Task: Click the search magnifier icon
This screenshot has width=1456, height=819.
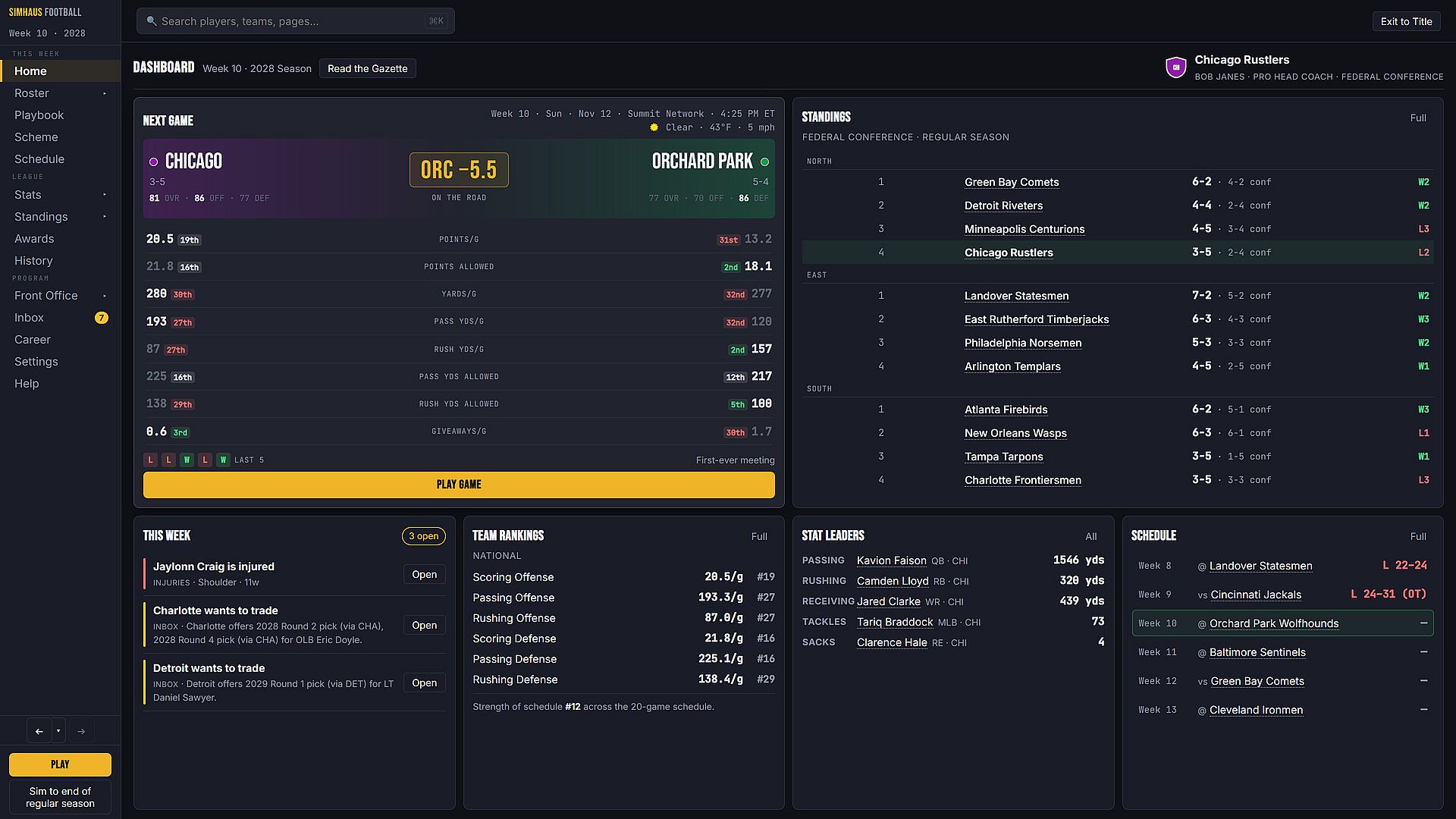Action: coord(151,21)
